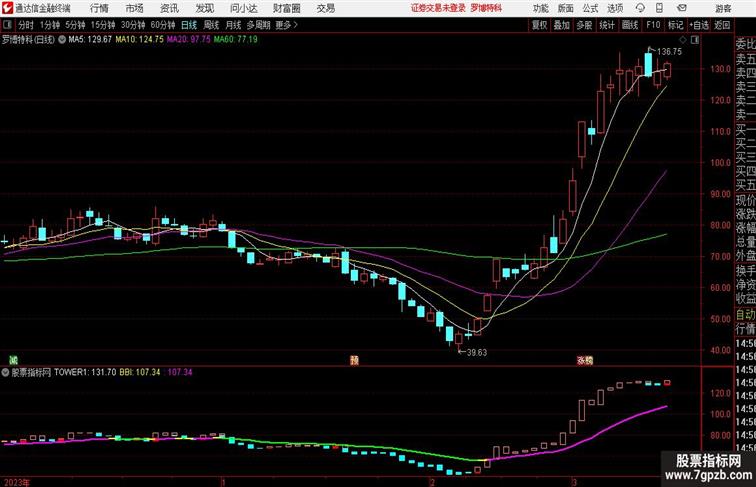Switch to 30分钟 period

pyautogui.click(x=133, y=25)
